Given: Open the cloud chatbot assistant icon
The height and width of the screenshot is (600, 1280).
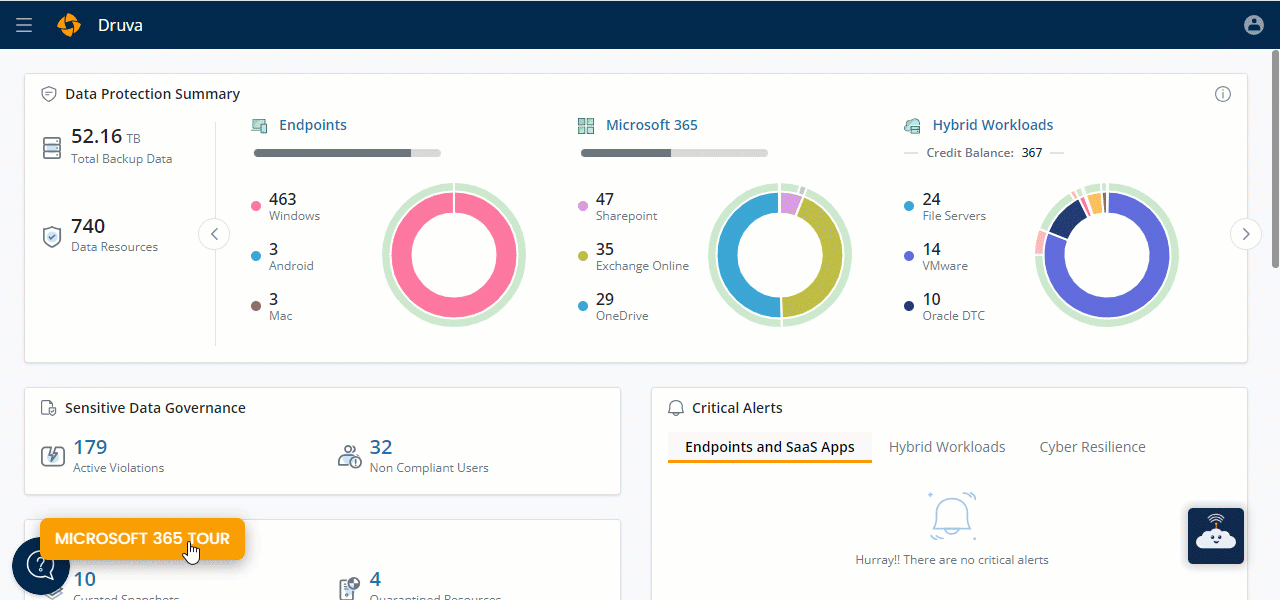Looking at the screenshot, I should (x=1215, y=536).
